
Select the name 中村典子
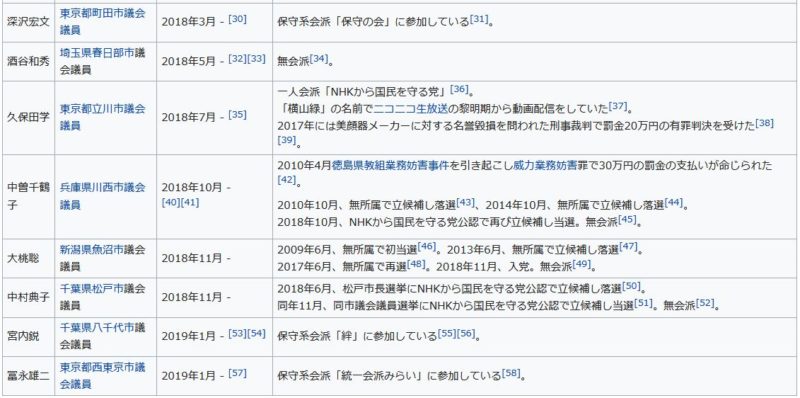(x=29, y=297)
